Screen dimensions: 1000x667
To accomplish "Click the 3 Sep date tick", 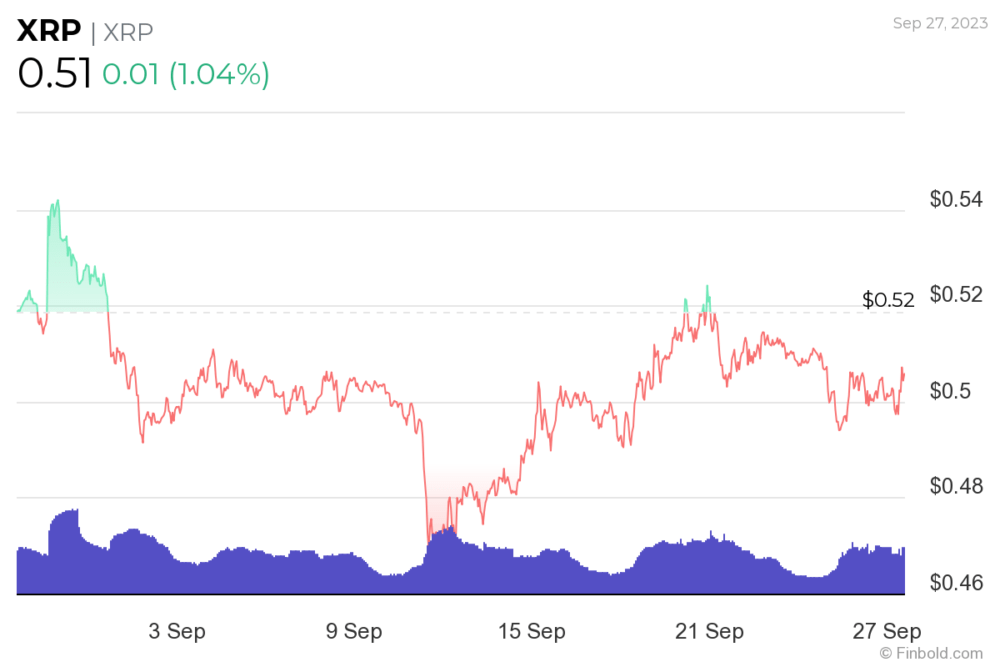I will tap(177, 631).
